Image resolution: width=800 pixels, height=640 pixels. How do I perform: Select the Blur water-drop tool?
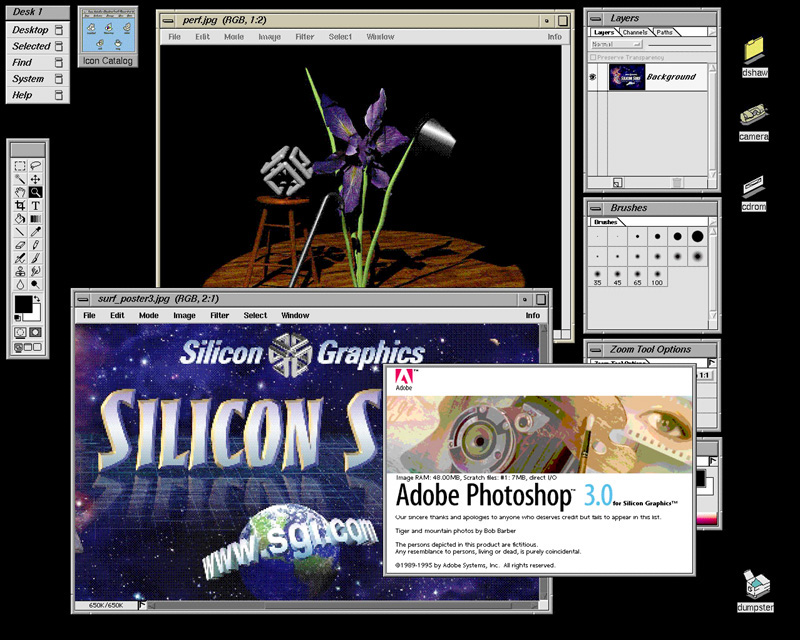(20, 284)
